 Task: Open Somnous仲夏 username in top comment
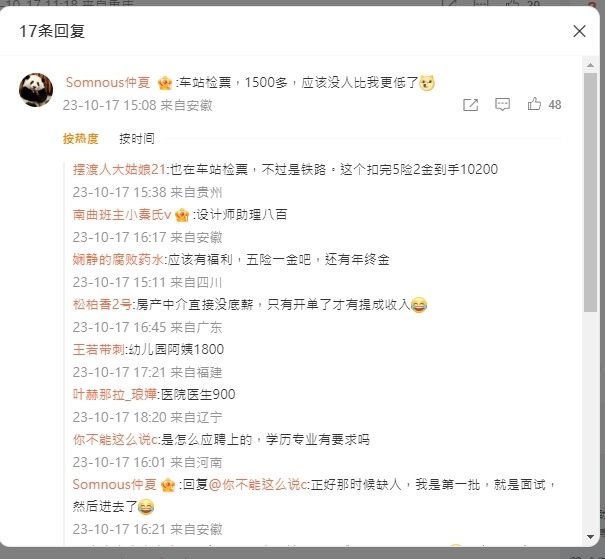[108, 83]
